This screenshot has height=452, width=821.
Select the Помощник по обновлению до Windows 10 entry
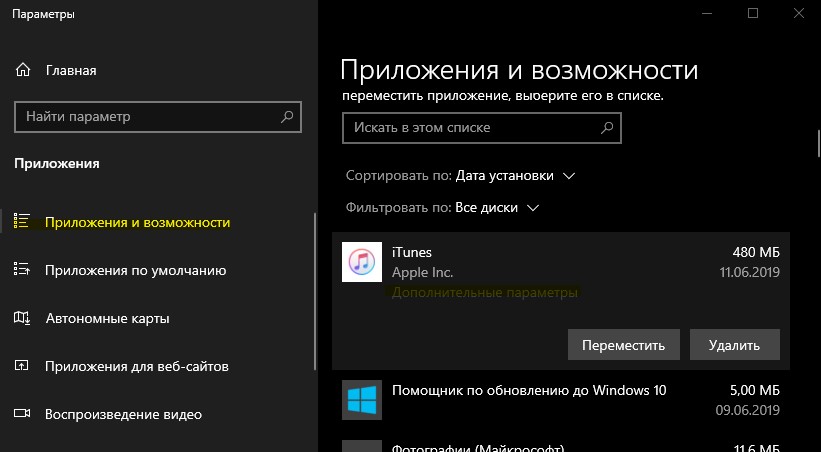[561, 400]
